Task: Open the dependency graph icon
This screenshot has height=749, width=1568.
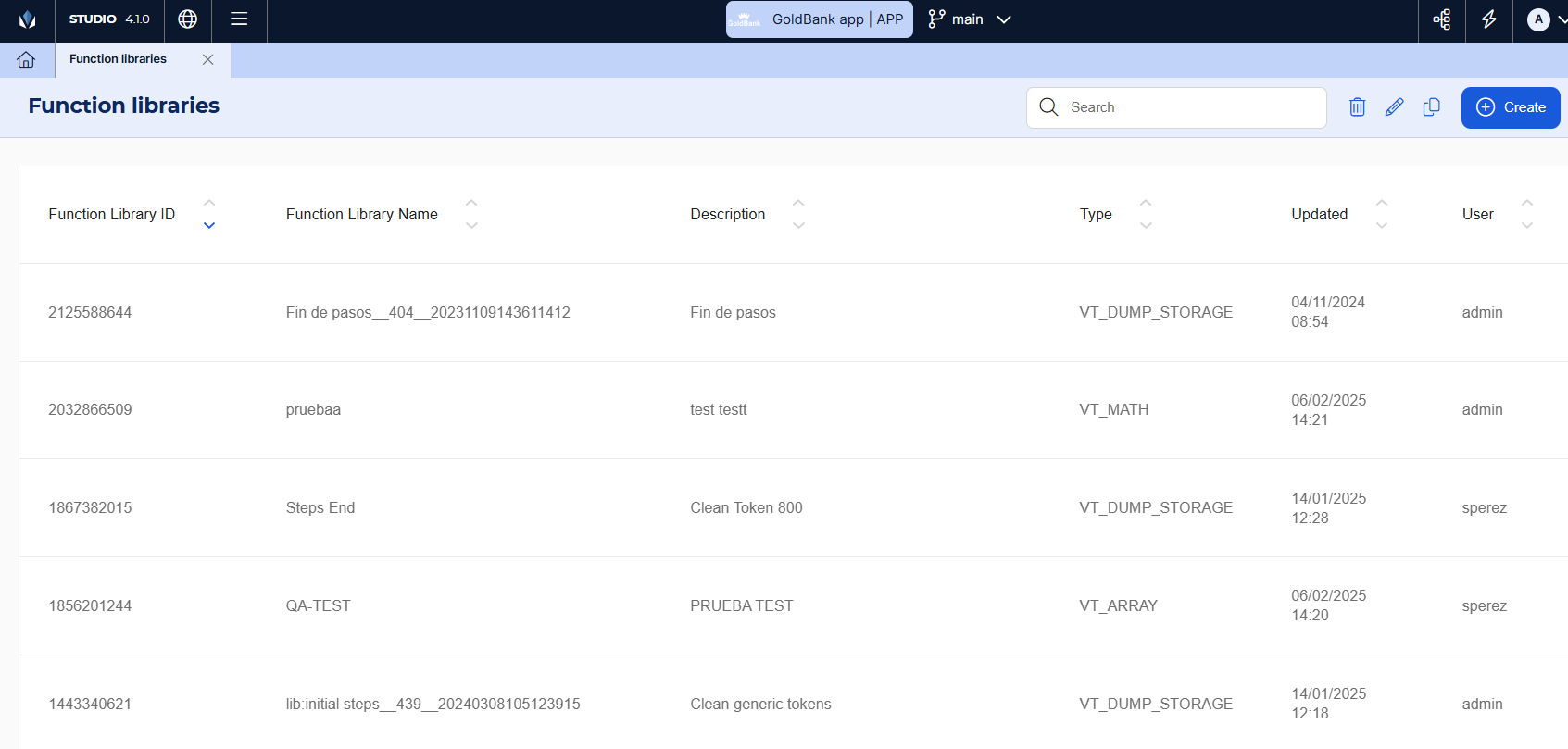Action: click(x=1442, y=19)
